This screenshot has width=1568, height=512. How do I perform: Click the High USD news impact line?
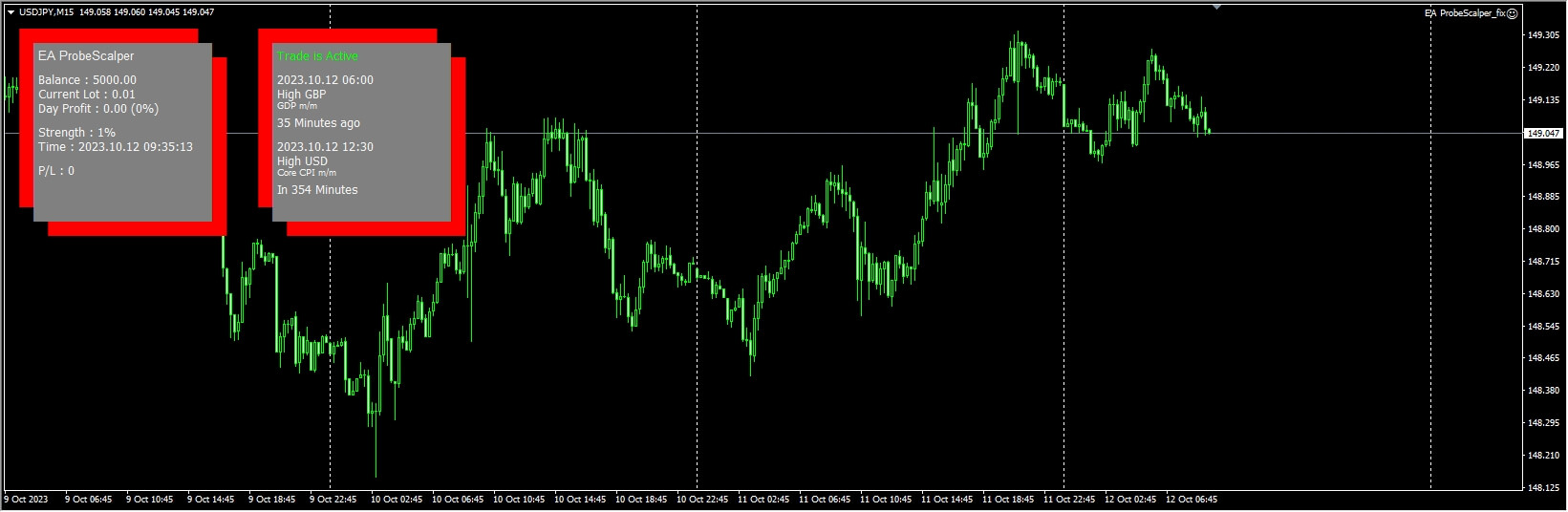coord(302,161)
